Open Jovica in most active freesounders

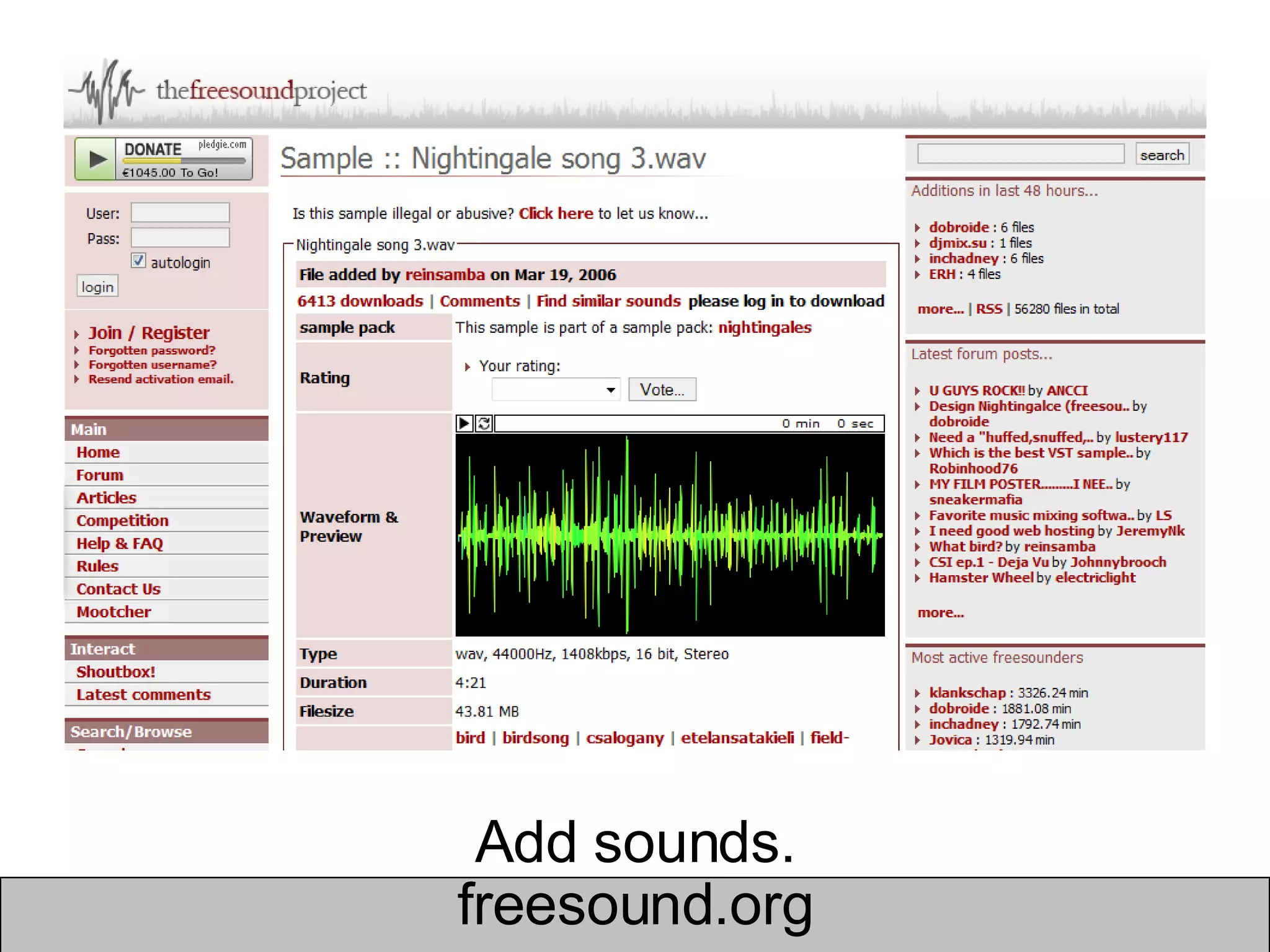(951, 739)
